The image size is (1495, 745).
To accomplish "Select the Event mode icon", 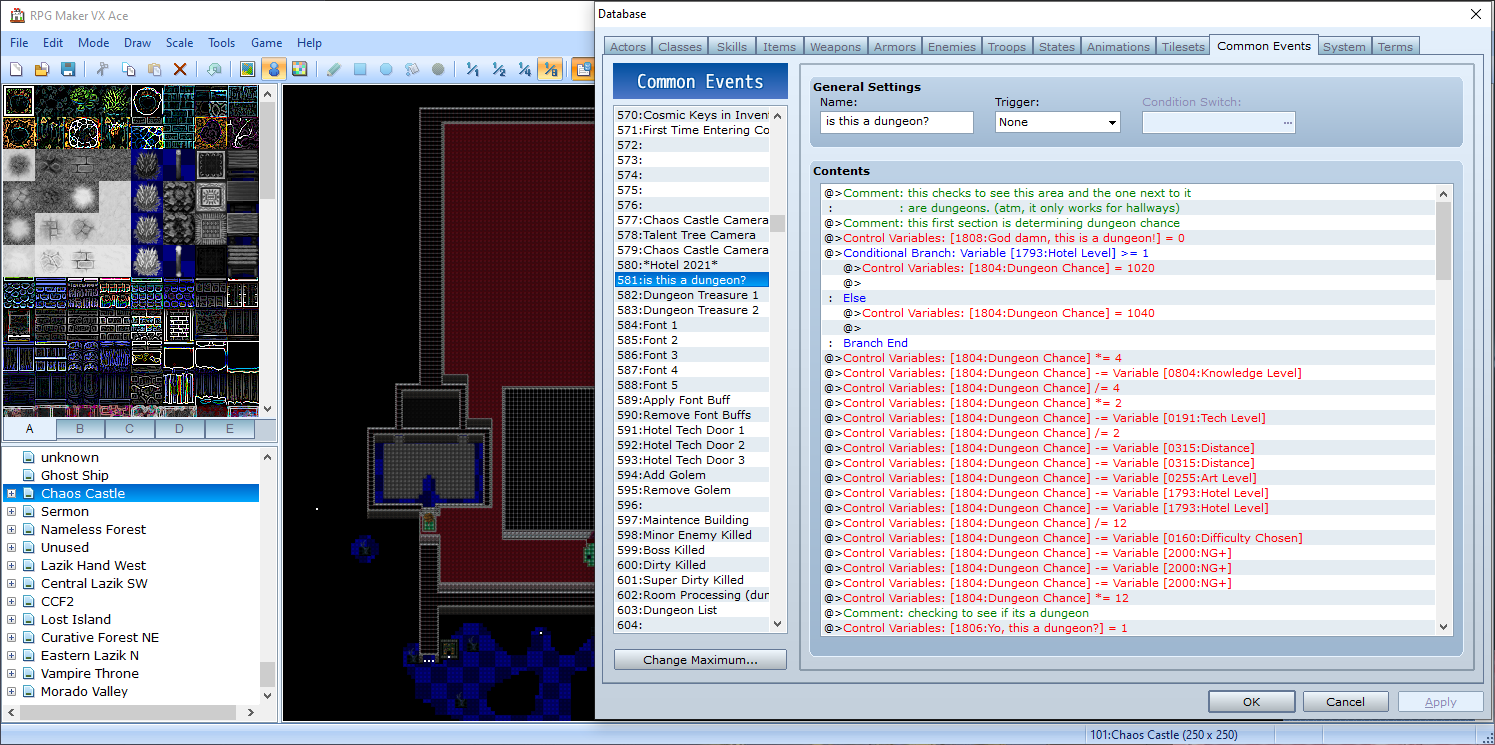I will tap(273, 69).
